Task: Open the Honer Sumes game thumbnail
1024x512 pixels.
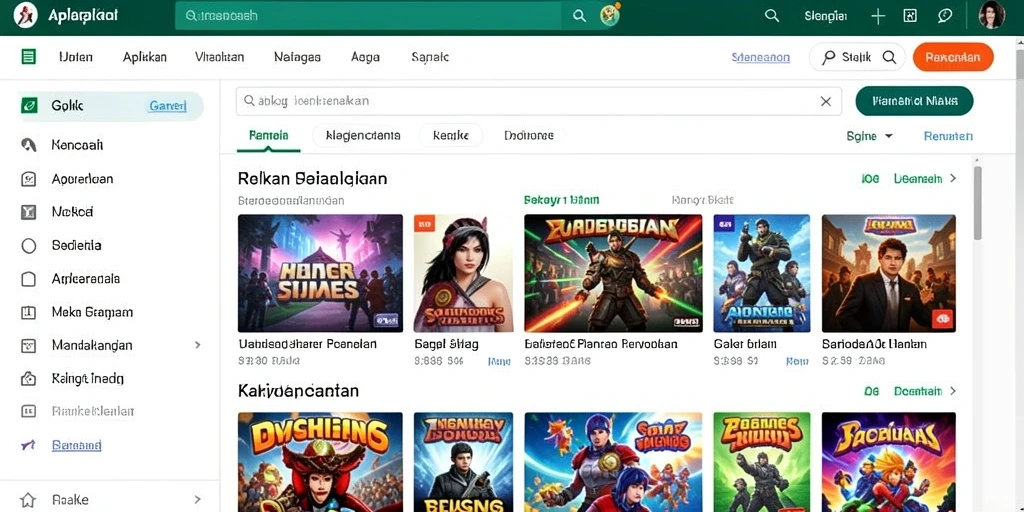Action: coord(320,273)
